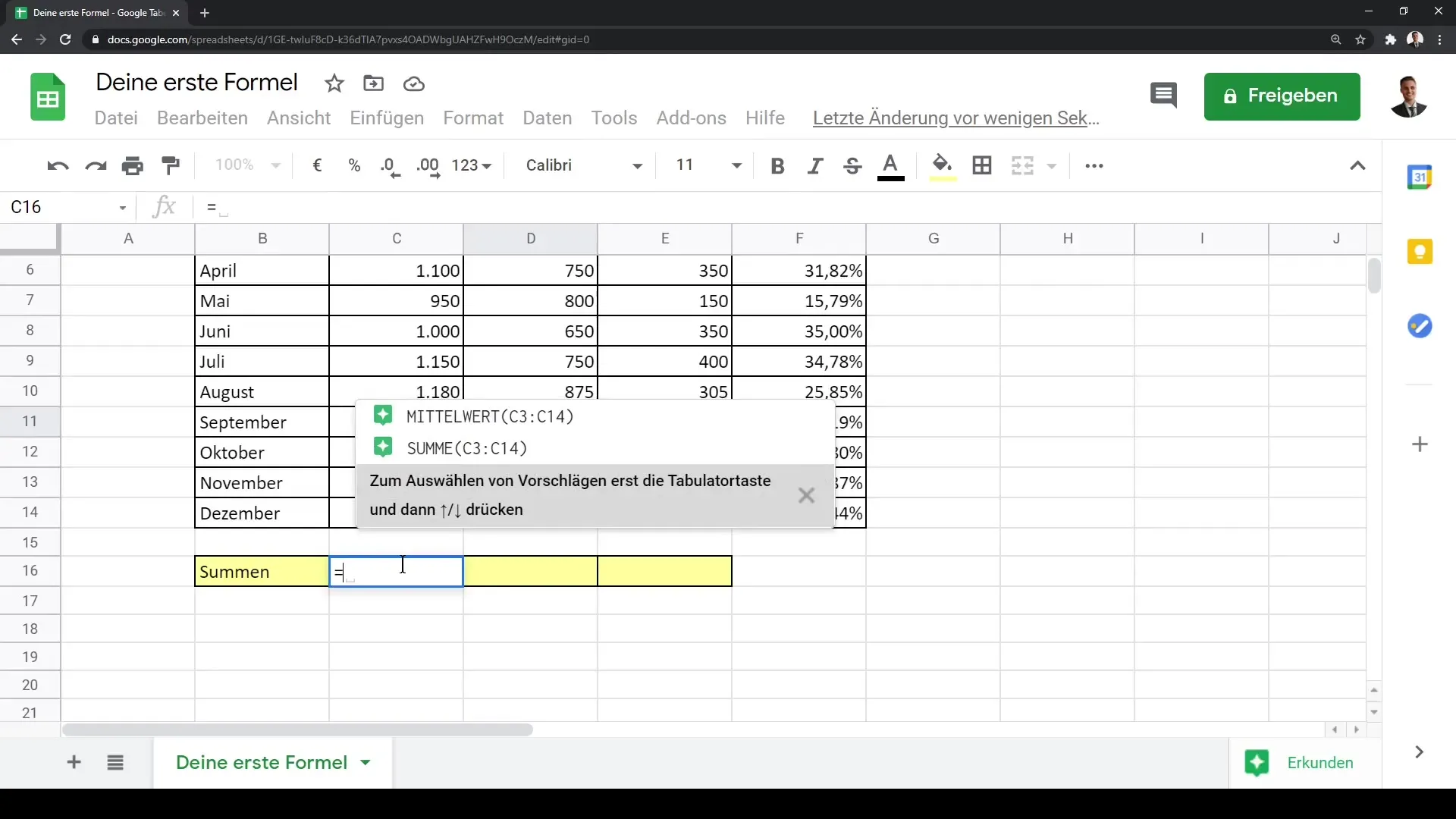Viewport: 1456px width, 819px height.
Task: Click the italic formatting icon
Action: pos(815,165)
